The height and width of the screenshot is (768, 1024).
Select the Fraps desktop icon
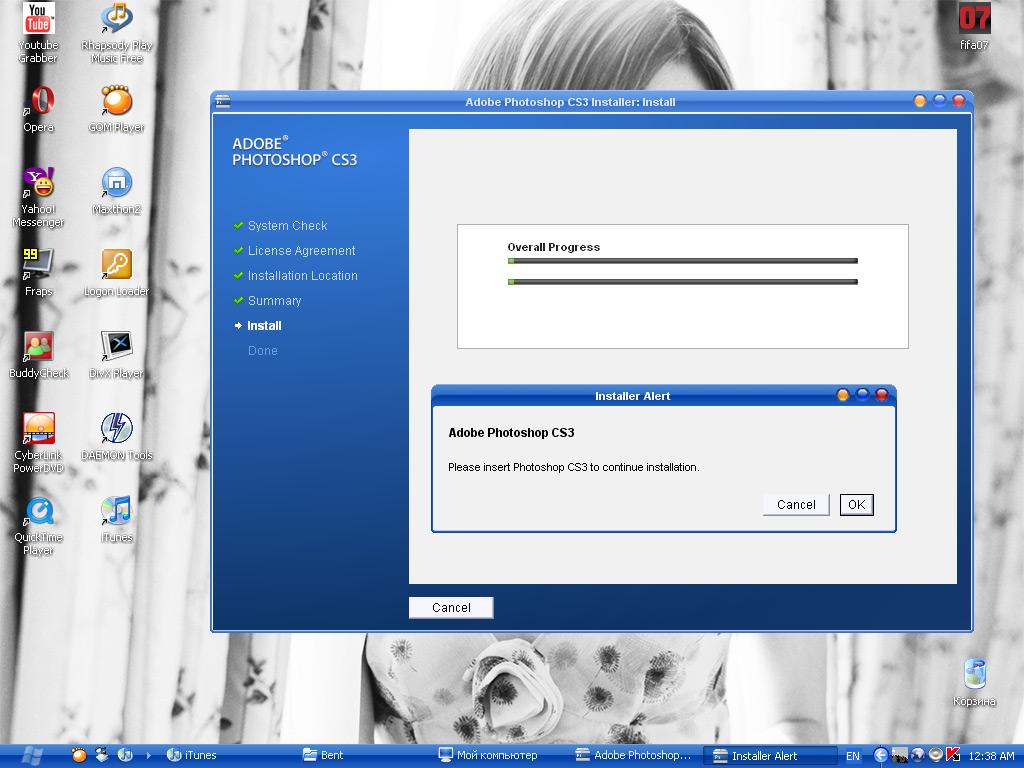tap(38, 272)
